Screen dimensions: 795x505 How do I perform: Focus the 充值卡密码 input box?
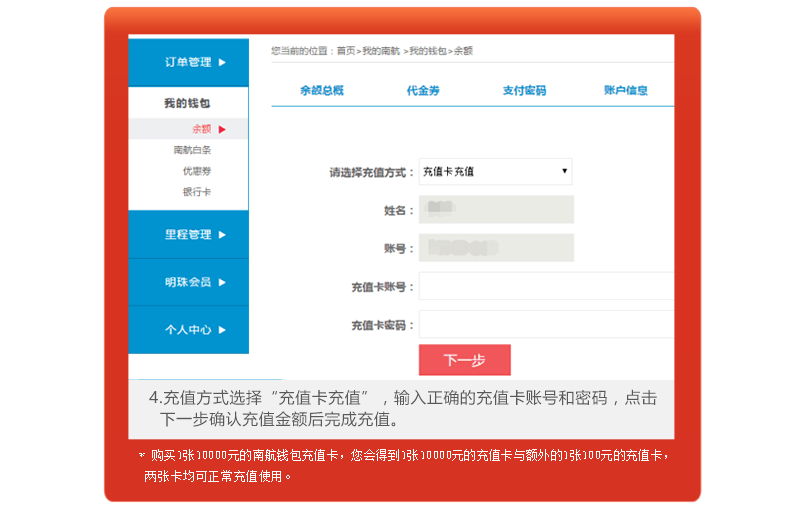tap(545, 325)
